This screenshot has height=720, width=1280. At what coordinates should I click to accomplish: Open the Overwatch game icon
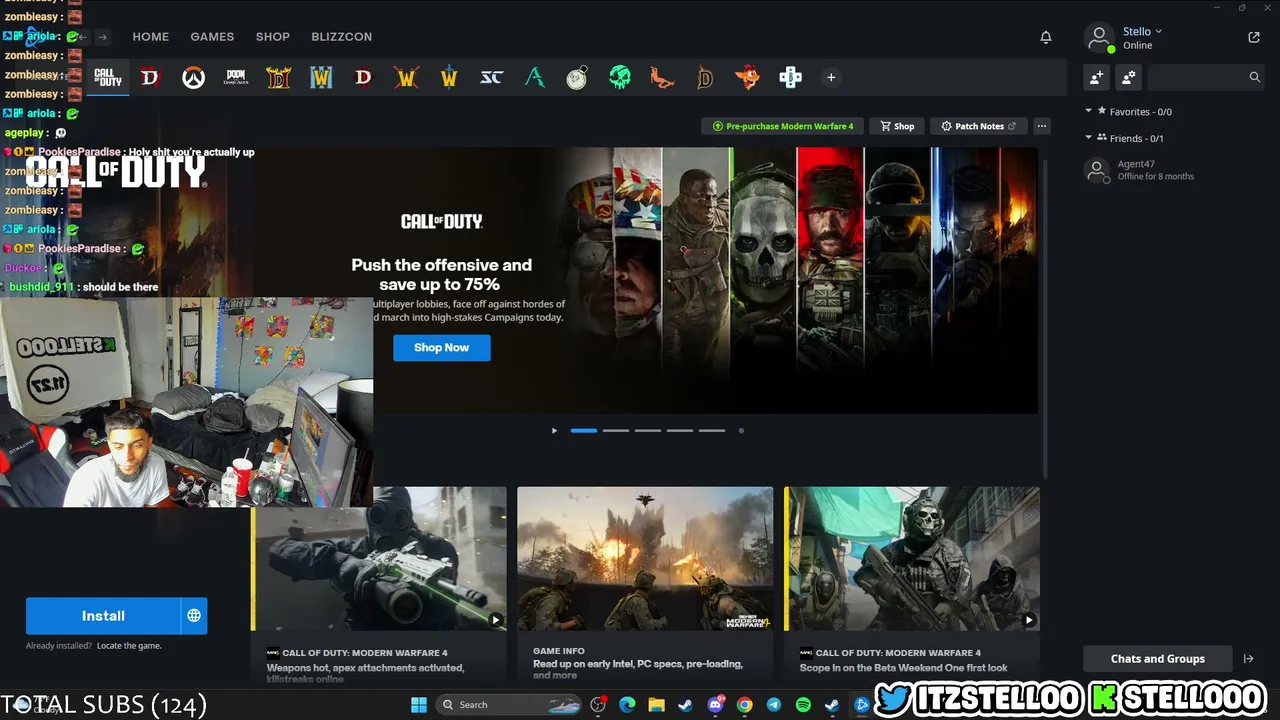193,77
